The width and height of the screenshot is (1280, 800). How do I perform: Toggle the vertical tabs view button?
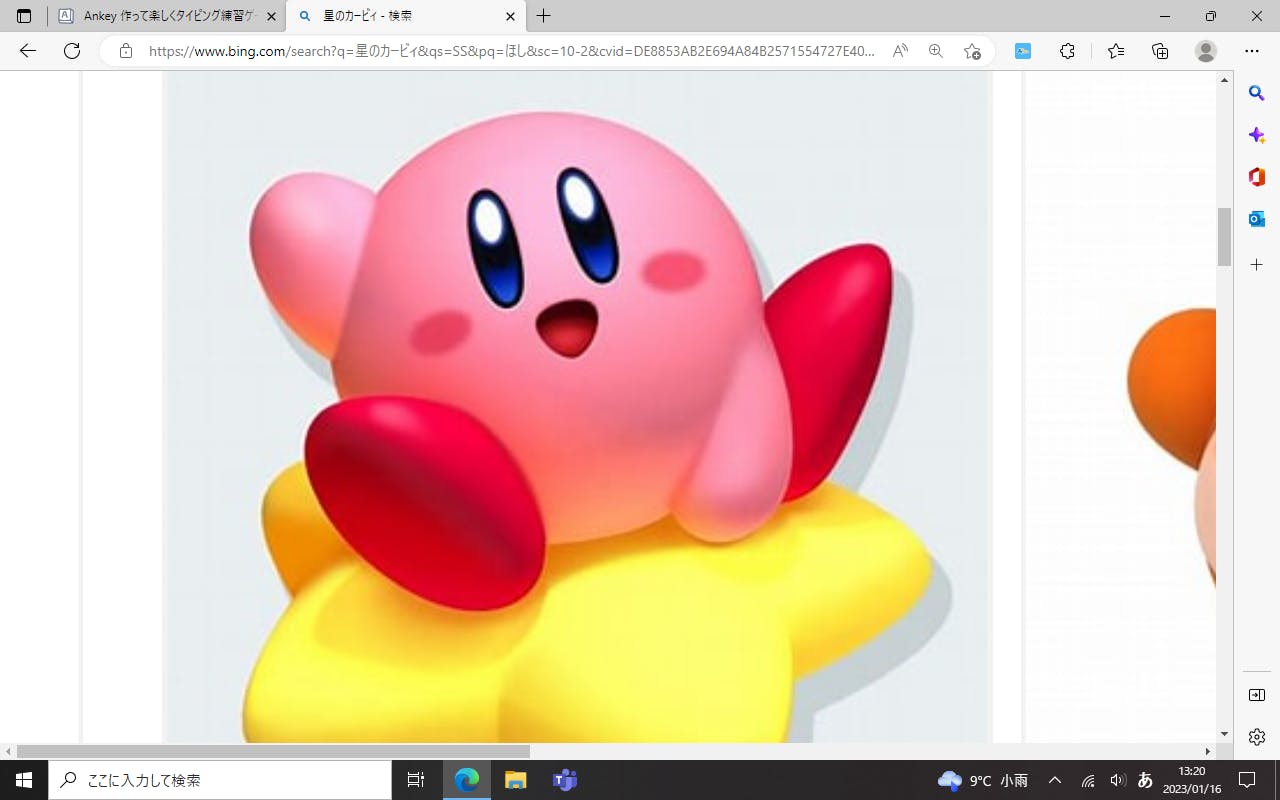24,16
